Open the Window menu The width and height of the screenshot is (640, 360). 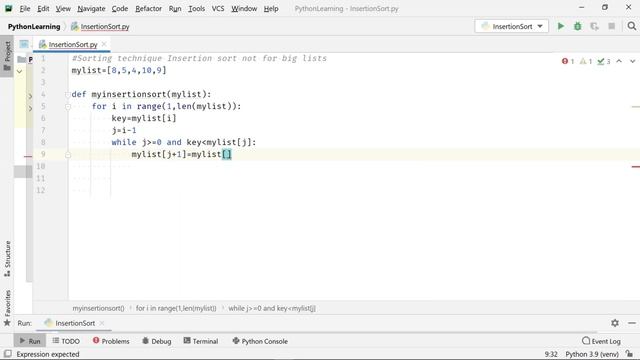(x=244, y=8)
